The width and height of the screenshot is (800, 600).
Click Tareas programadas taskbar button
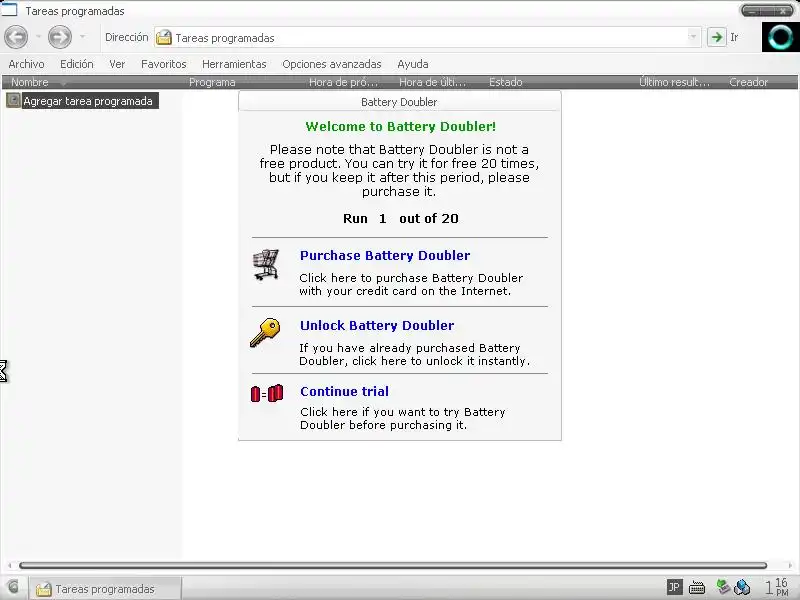pyautogui.click(x=105, y=589)
